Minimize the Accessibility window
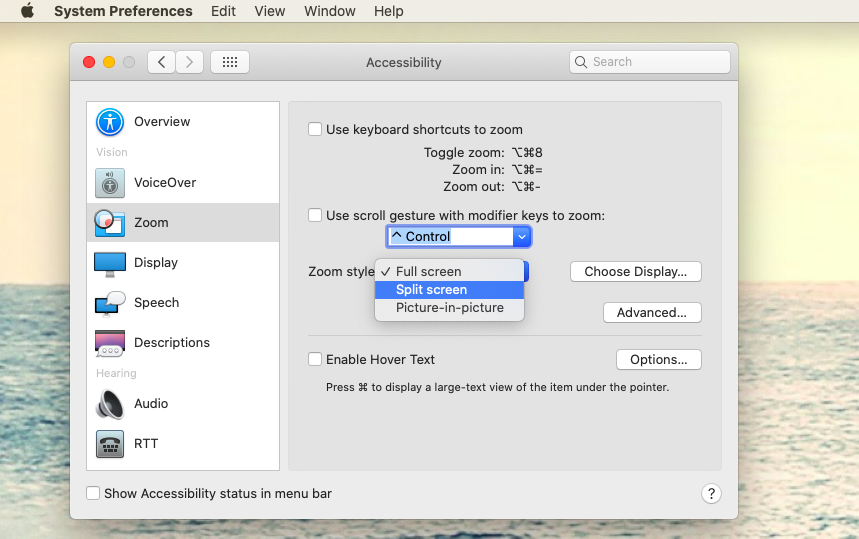859x539 pixels. tap(109, 62)
